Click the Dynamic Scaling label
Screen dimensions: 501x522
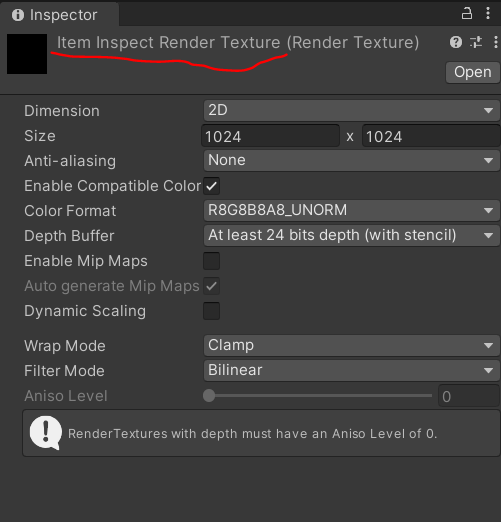[85, 311]
